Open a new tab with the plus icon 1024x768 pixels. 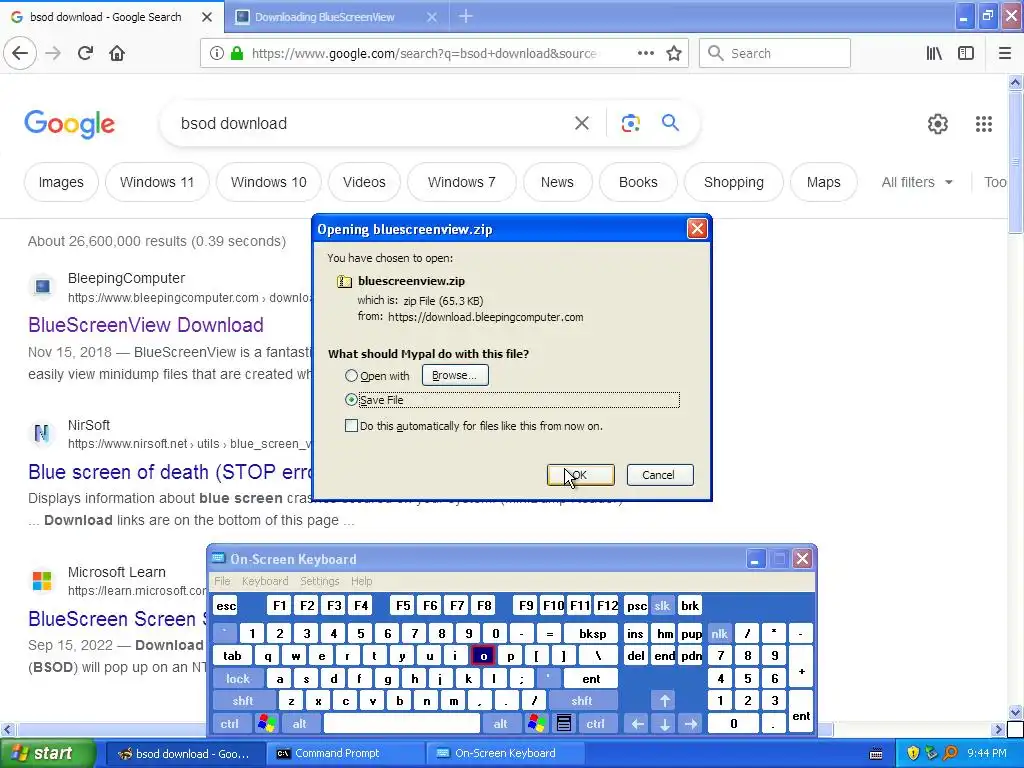tap(466, 16)
